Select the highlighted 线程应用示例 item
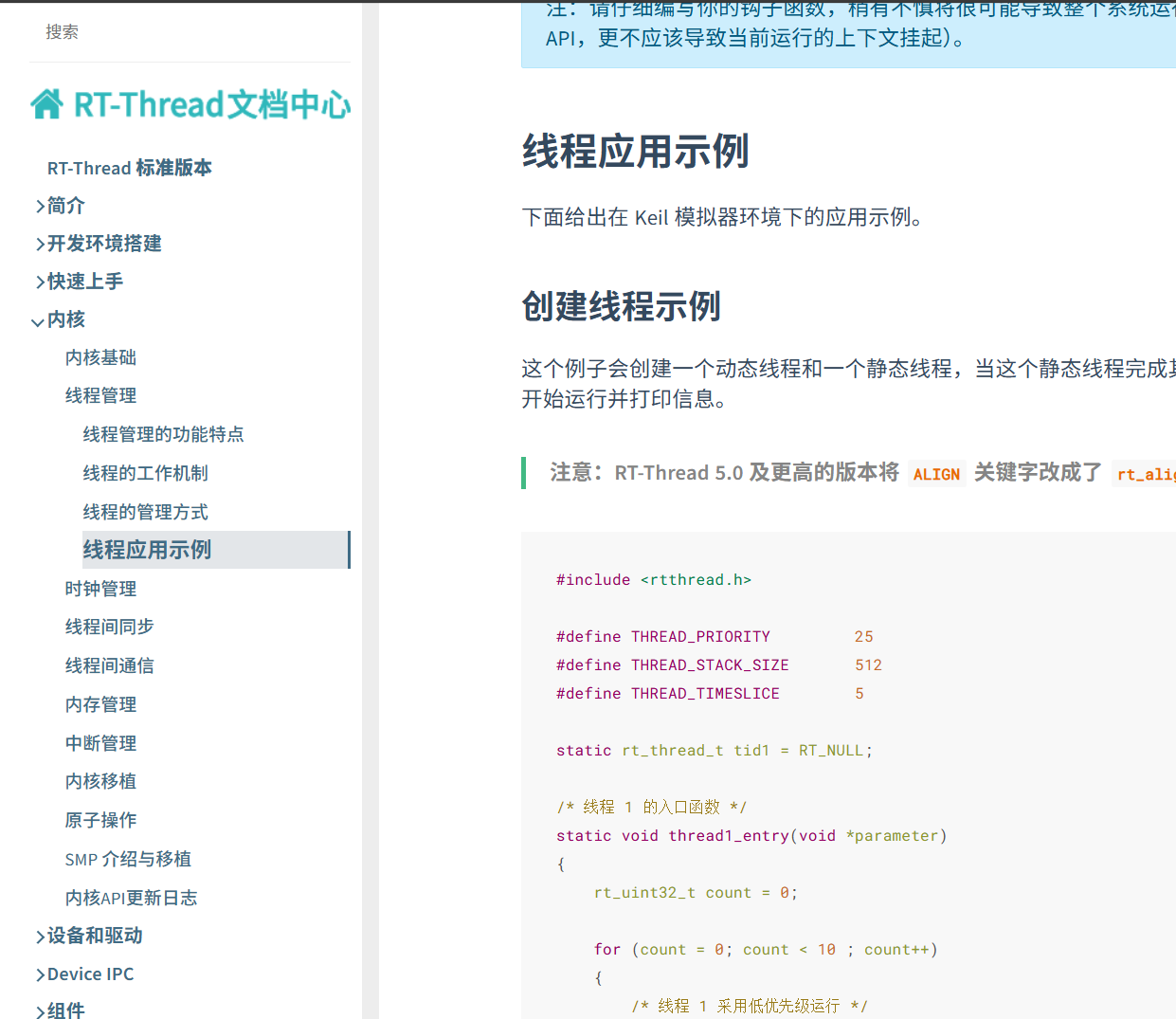Screen dimensions: 1176x1019 pyautogui.click(x=147, y=550)
